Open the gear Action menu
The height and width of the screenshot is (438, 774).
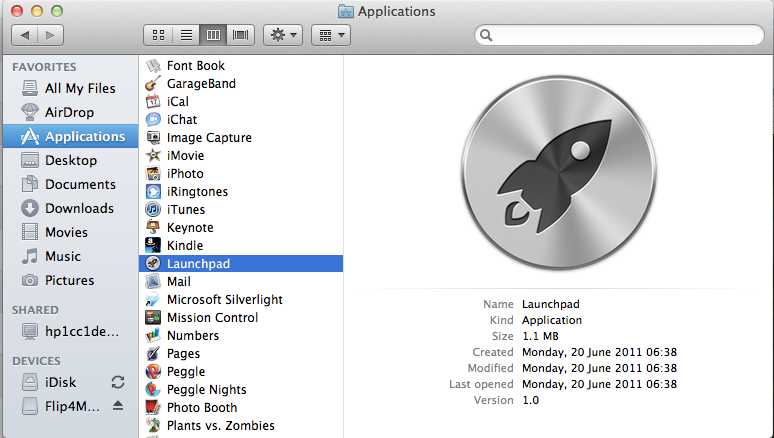283,35
